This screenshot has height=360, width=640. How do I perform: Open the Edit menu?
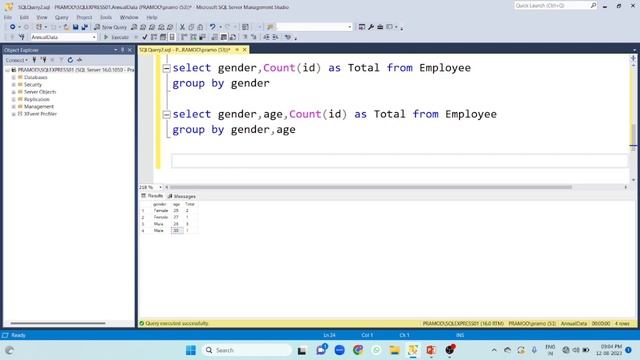24,18
